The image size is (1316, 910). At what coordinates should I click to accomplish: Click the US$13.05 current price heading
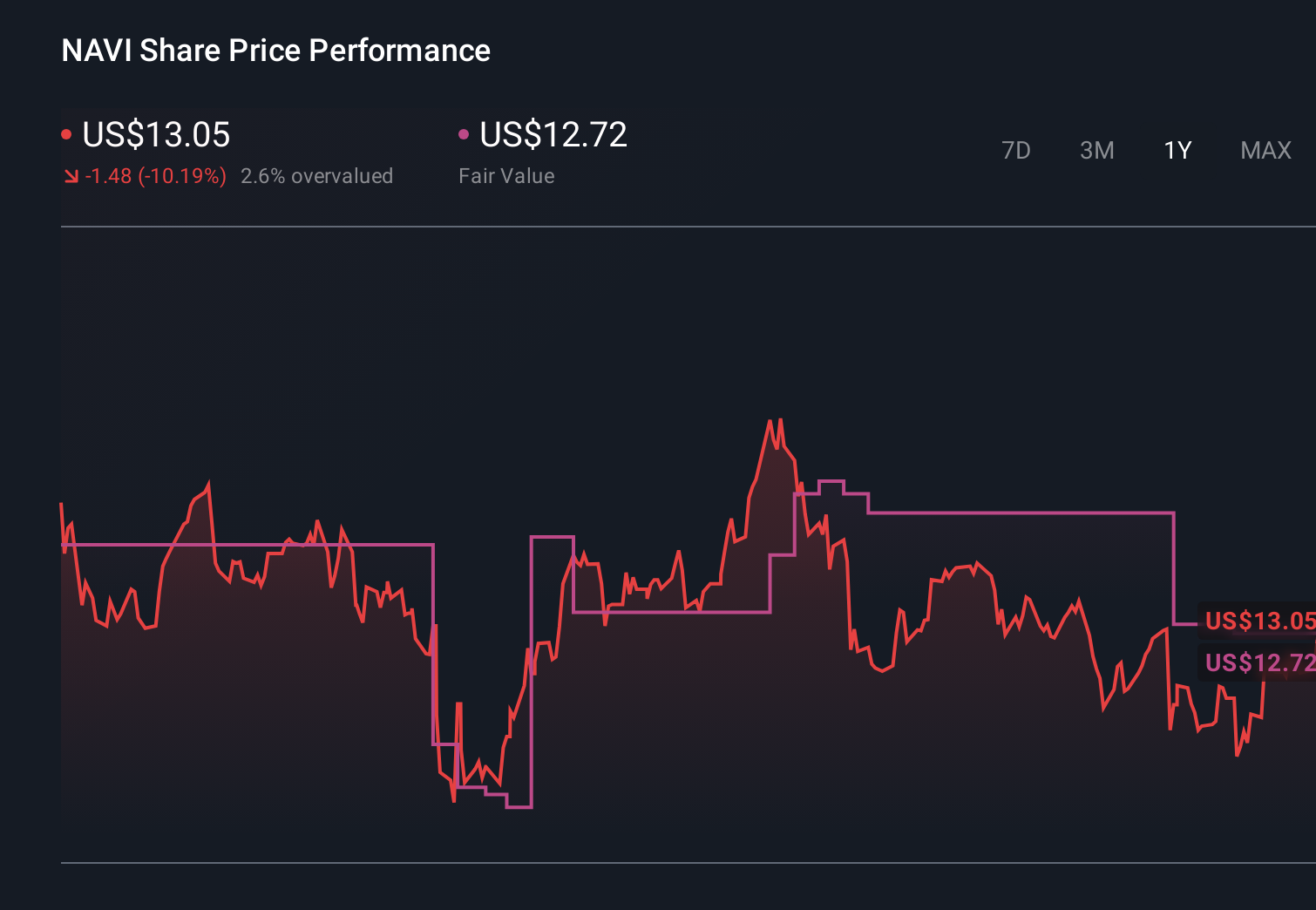(x=157, y=135)
